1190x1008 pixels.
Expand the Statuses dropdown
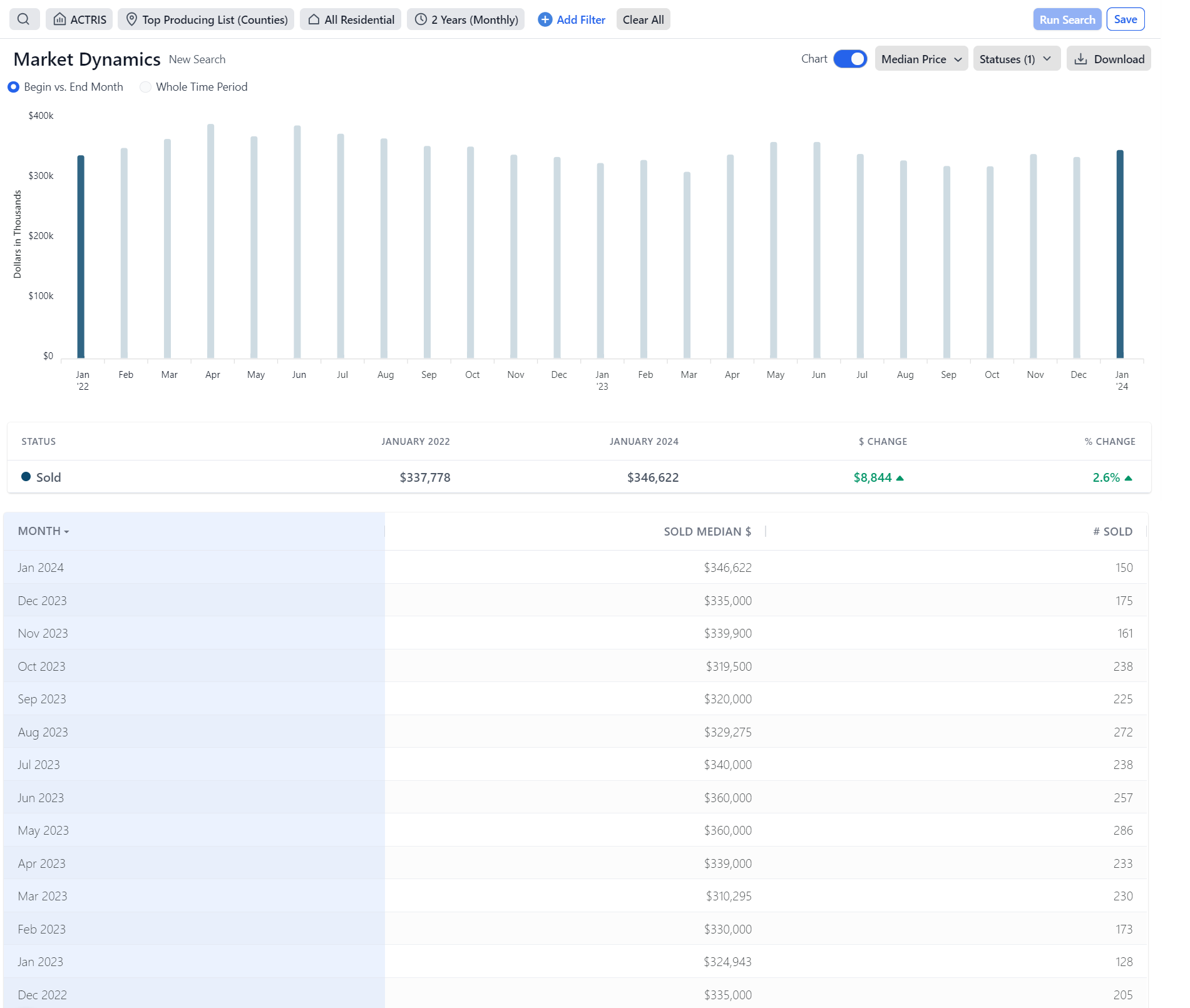pos(1015,58)
